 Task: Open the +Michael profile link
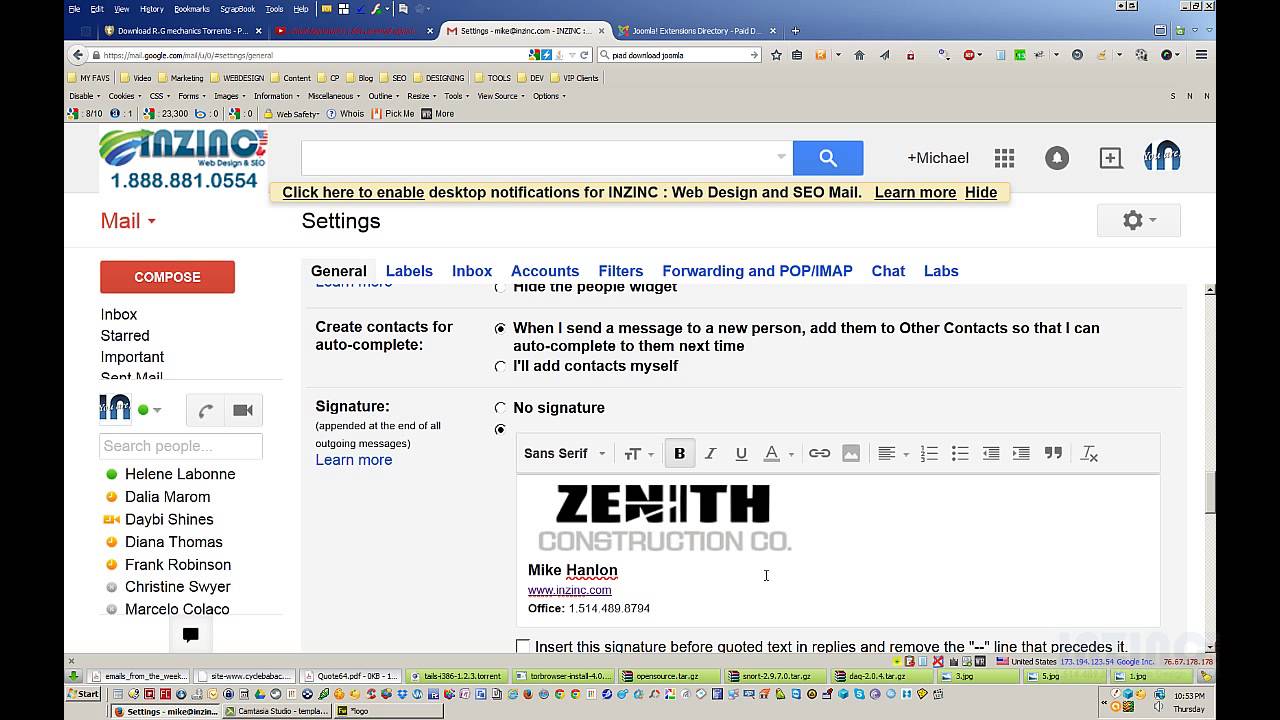pos(938,158)
